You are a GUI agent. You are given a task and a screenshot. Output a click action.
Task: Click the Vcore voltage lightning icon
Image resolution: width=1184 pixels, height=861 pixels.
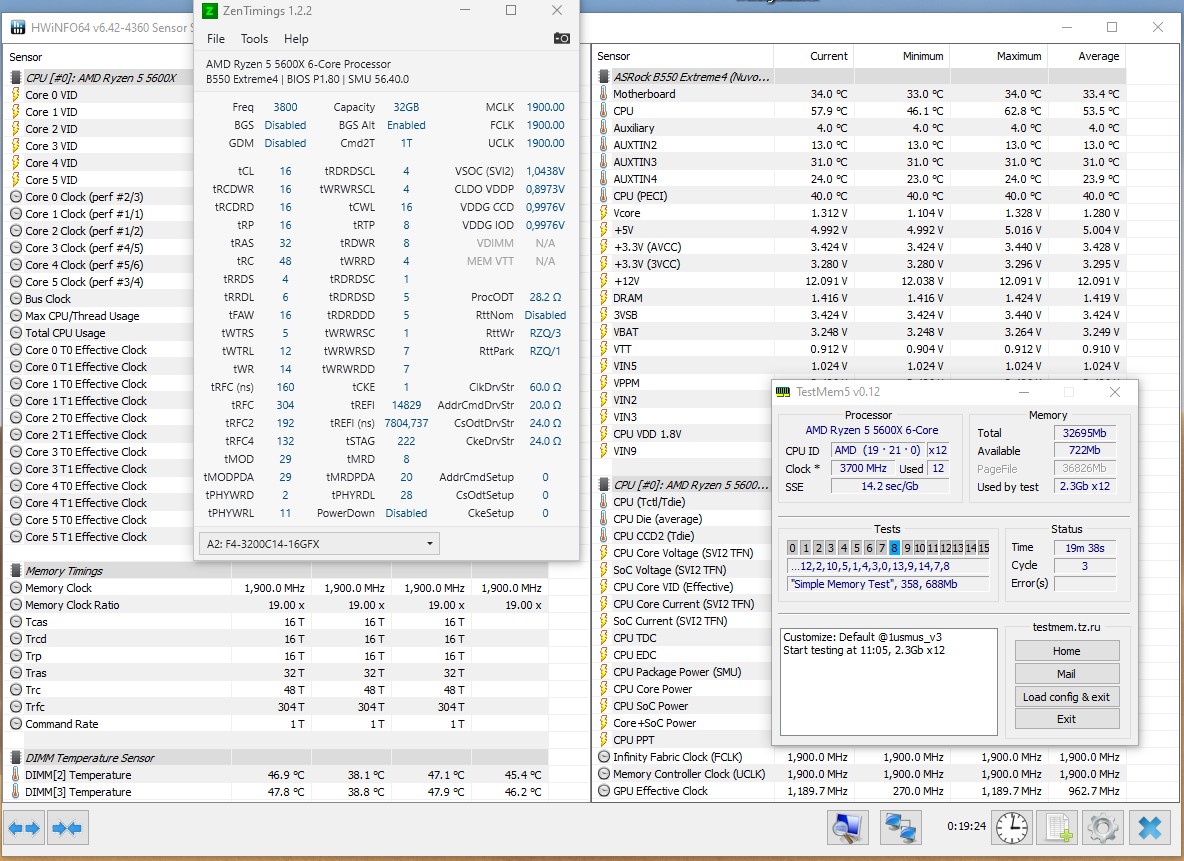pyautogui.click(x=603, y=213)
